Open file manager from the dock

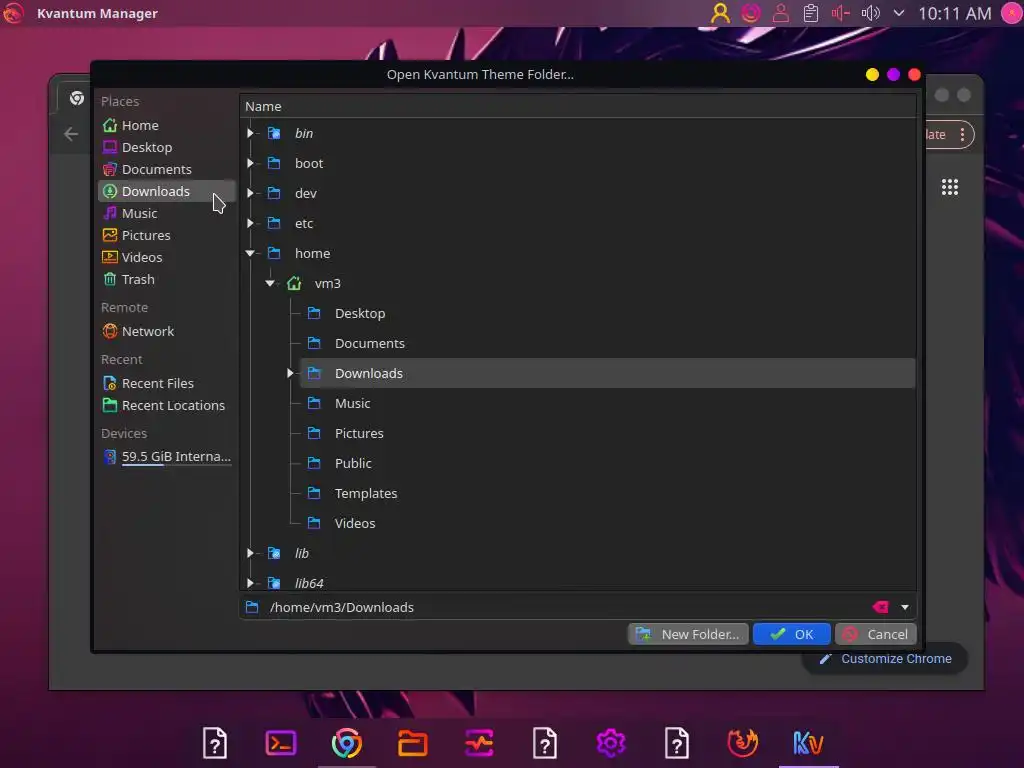pos(413,743)
